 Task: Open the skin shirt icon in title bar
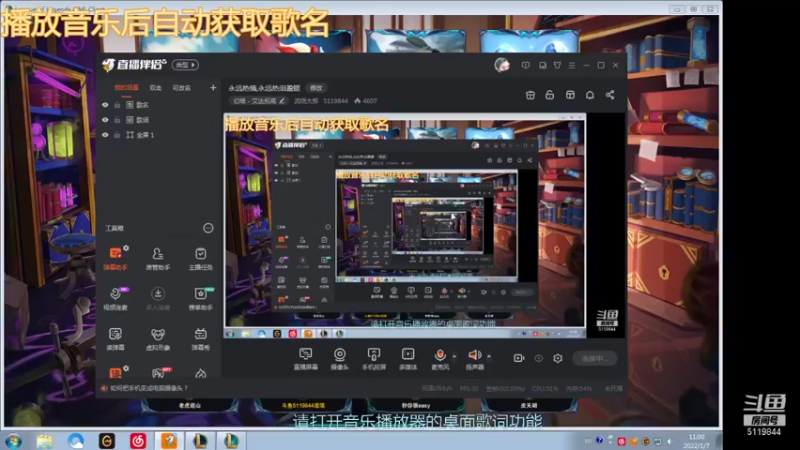[x=557, y=65]
